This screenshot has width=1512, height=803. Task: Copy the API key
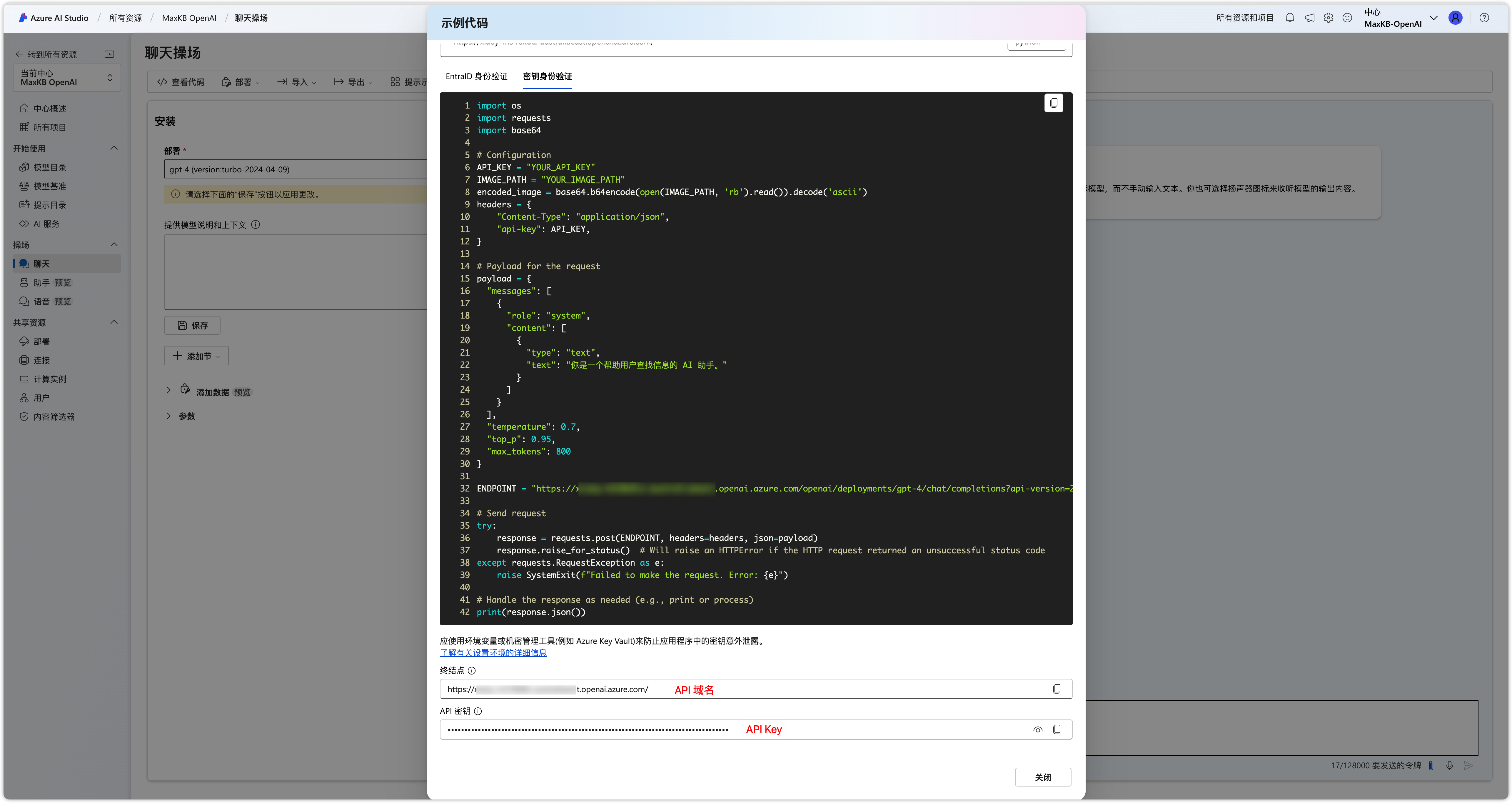point(1057,729)
